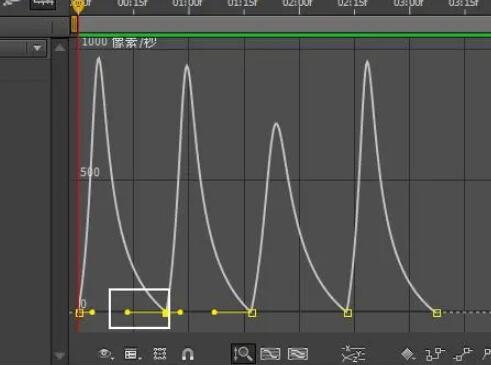Select the first keyframe at the playhead
This screenshot has width=491, height=365.
click(x=79, y=313)
